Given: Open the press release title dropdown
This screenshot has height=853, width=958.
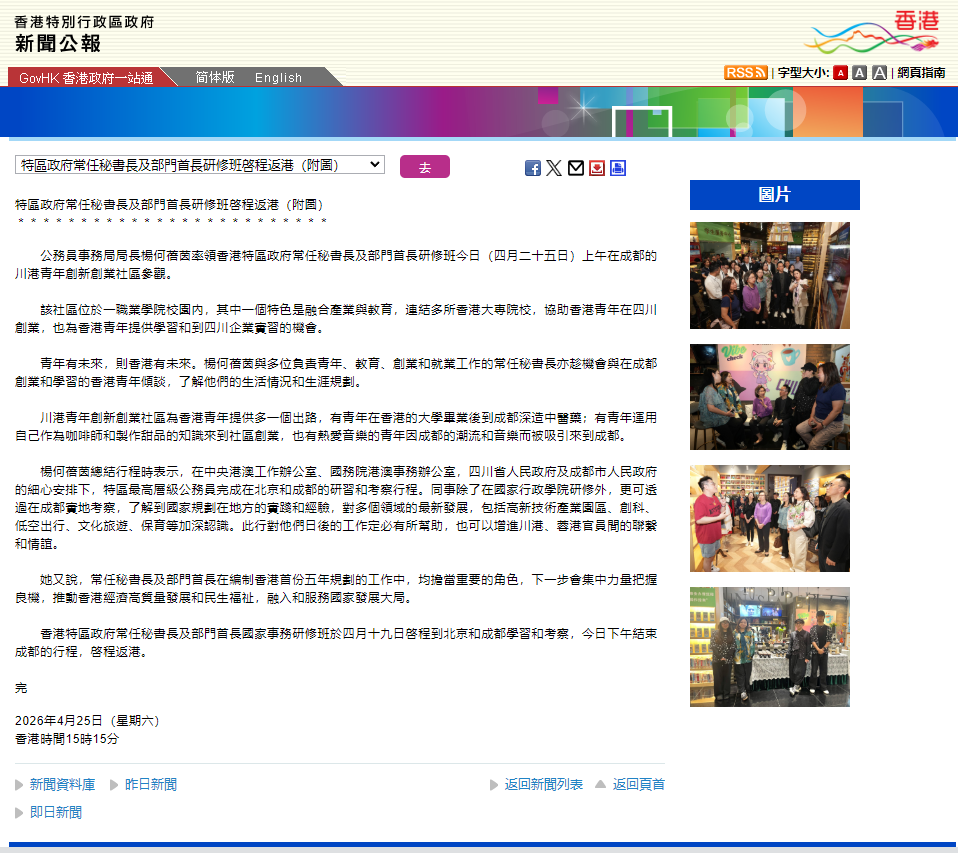Looking at the screenshot, I should pos(200,165).
